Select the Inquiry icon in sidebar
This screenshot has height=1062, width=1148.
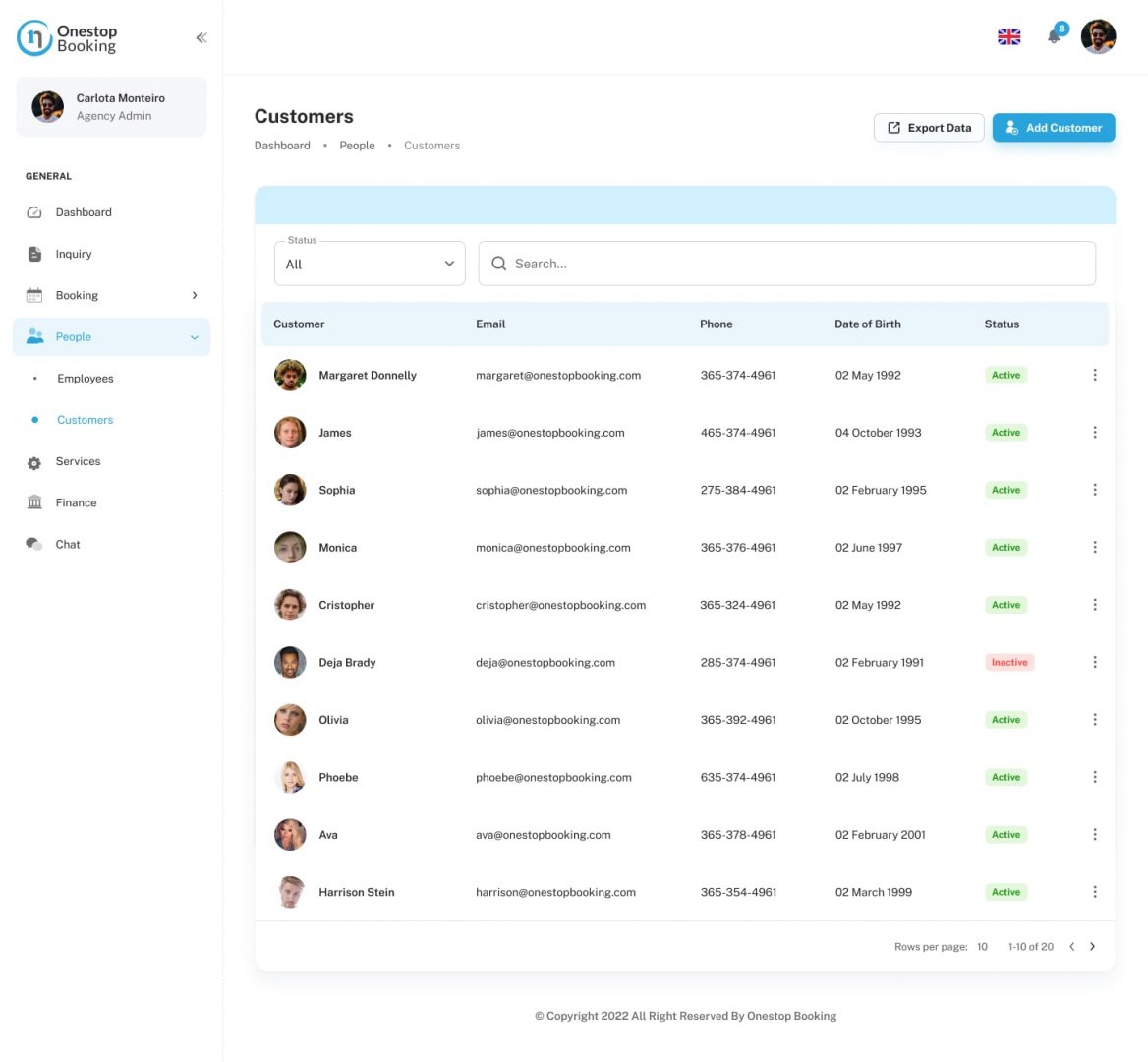point(35,254)
